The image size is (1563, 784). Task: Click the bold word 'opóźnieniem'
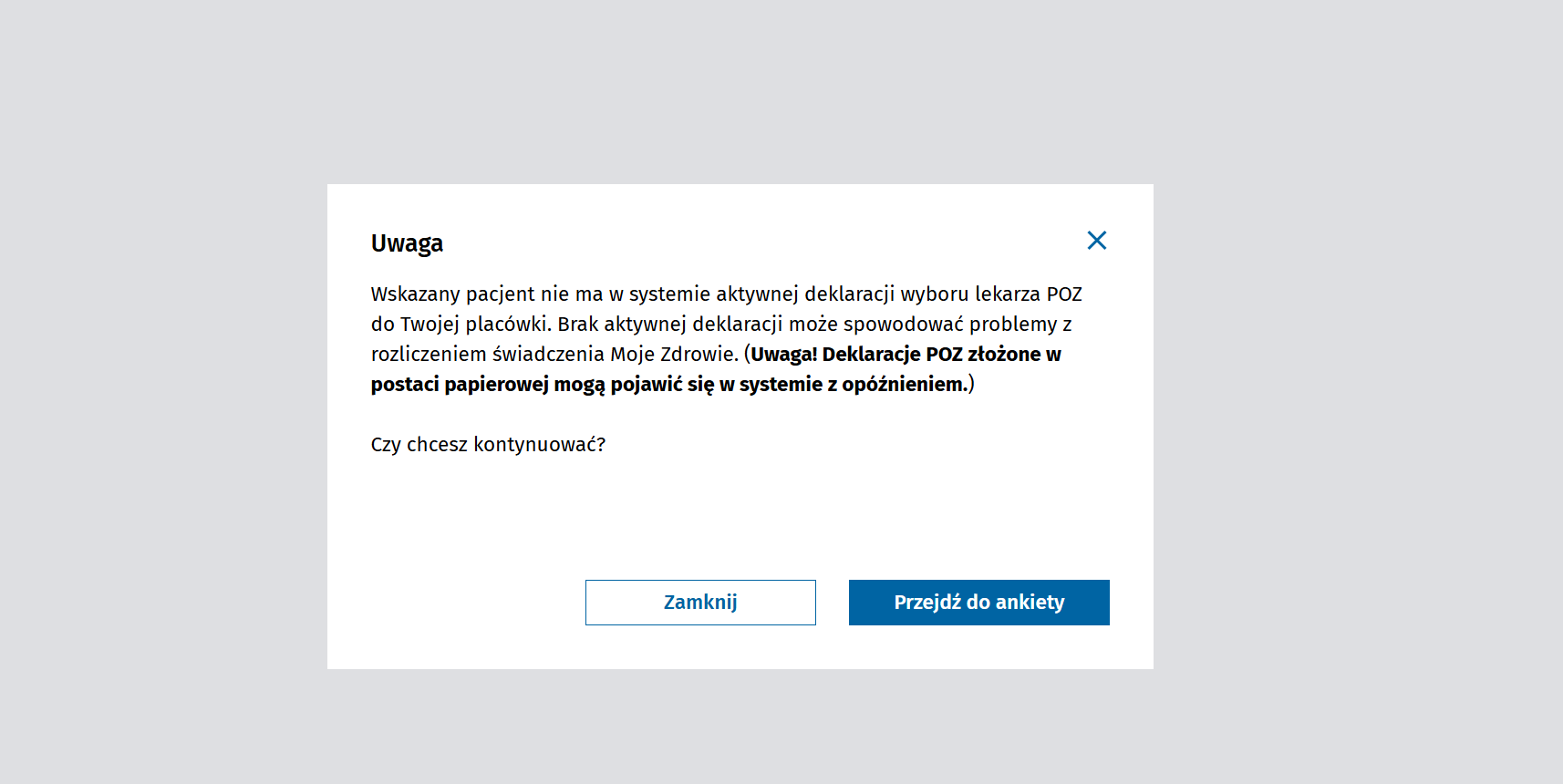pos(903,385)
